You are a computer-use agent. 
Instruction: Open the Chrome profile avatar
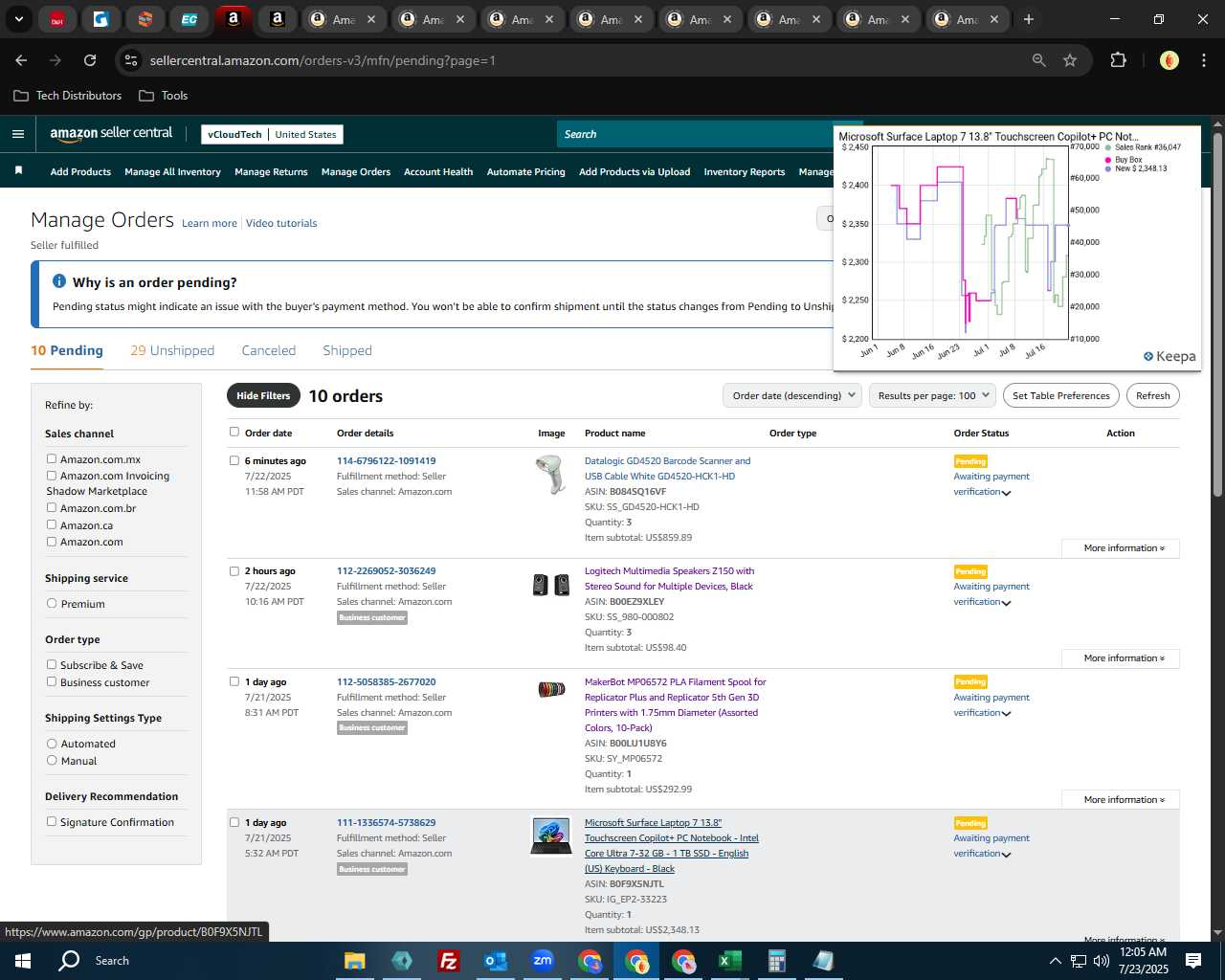pos(1169,60)
